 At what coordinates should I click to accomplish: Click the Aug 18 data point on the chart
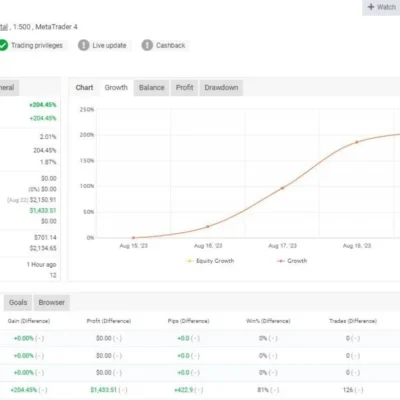357,142
